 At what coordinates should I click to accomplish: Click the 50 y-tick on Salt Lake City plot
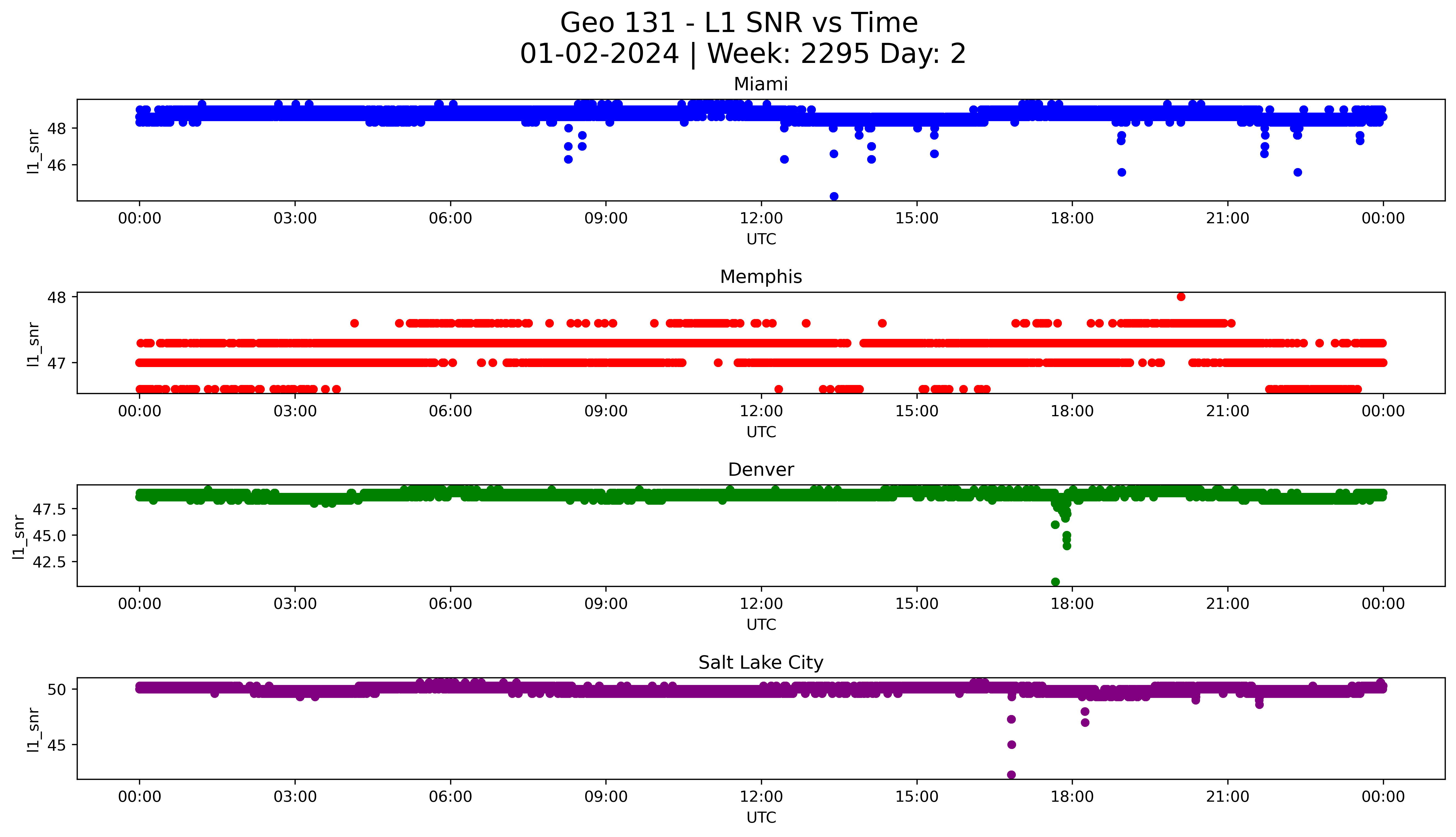pos(57,689)
